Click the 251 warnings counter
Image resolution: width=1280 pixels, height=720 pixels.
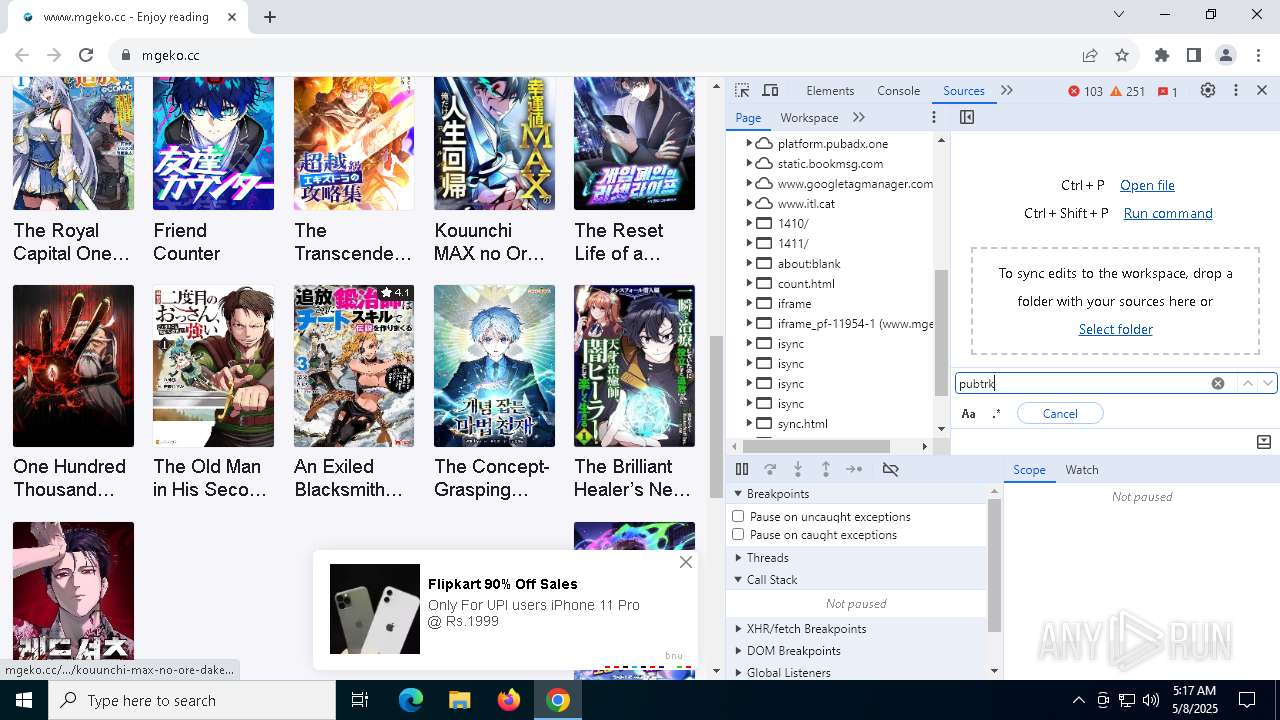point(1127,91)
